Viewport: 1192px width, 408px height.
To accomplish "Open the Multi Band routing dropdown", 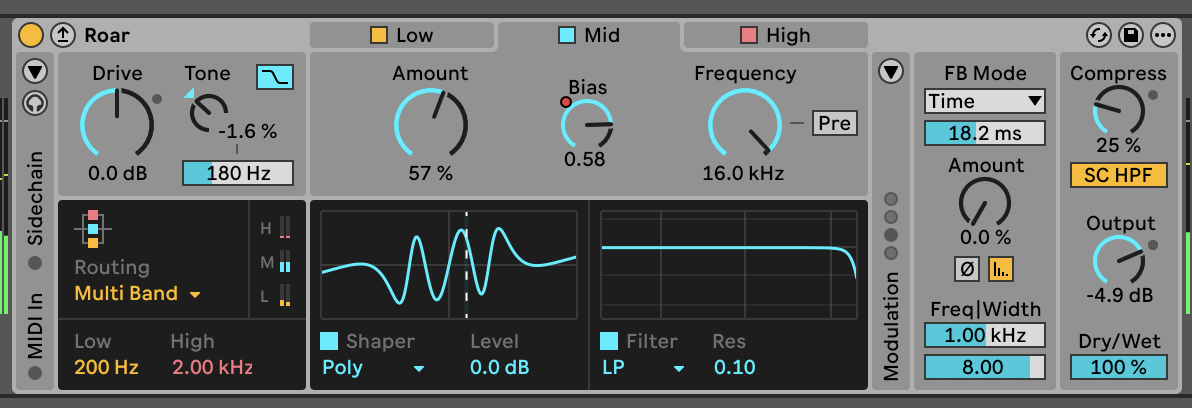I will [138, 293].
